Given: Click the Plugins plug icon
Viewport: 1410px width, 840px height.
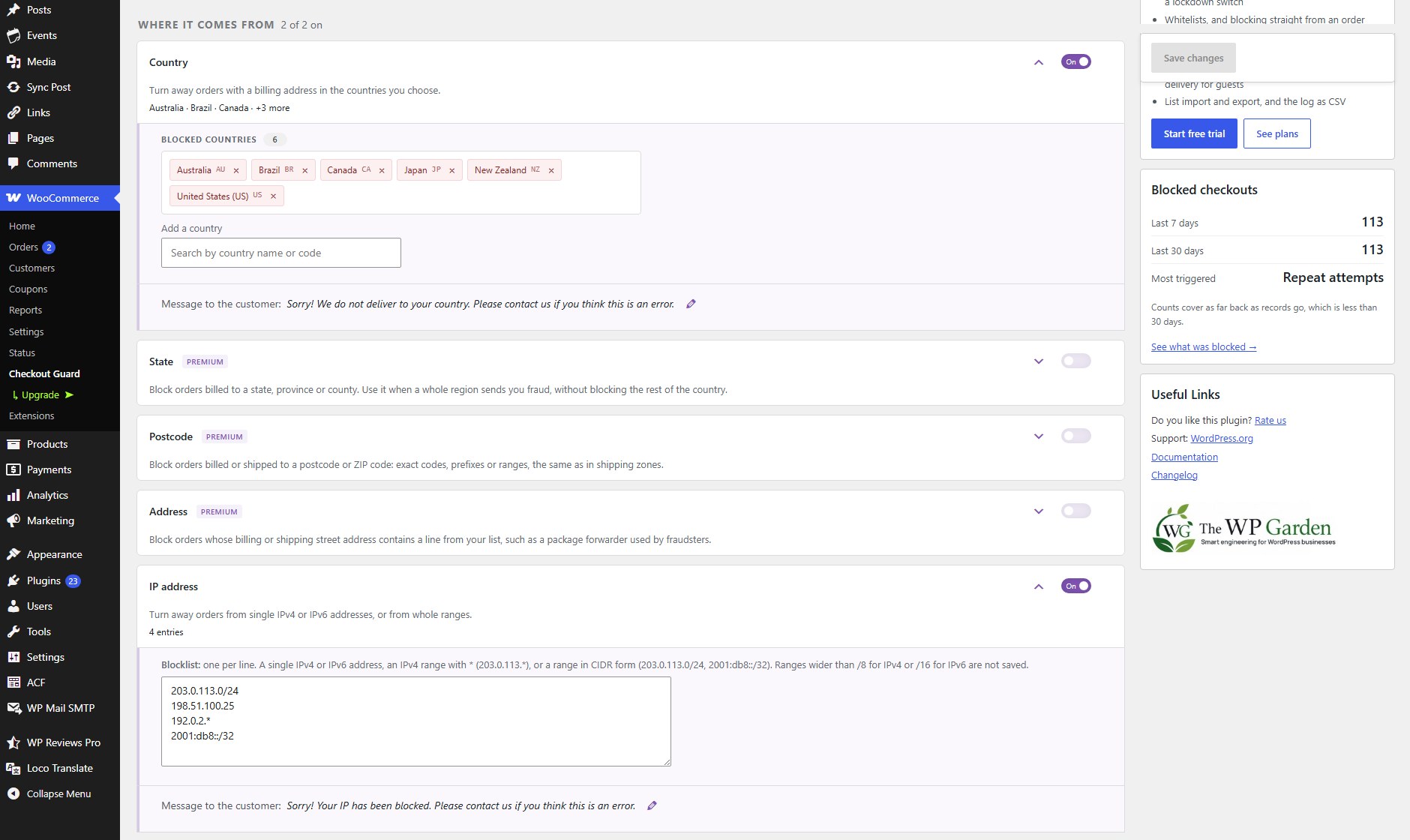Looking at the screenshot, I should coord(13,580).
